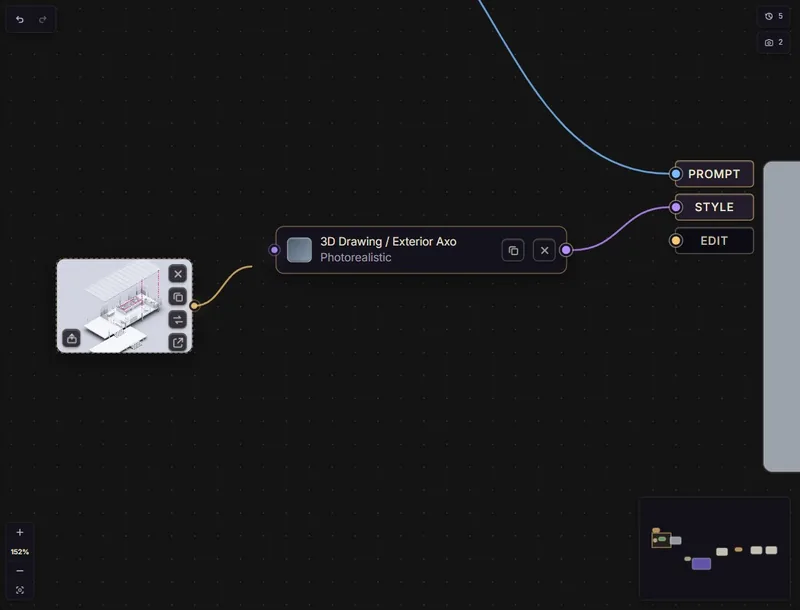Click the style node's purple output connector
The image size is (800, 610).
click(566, 250)
